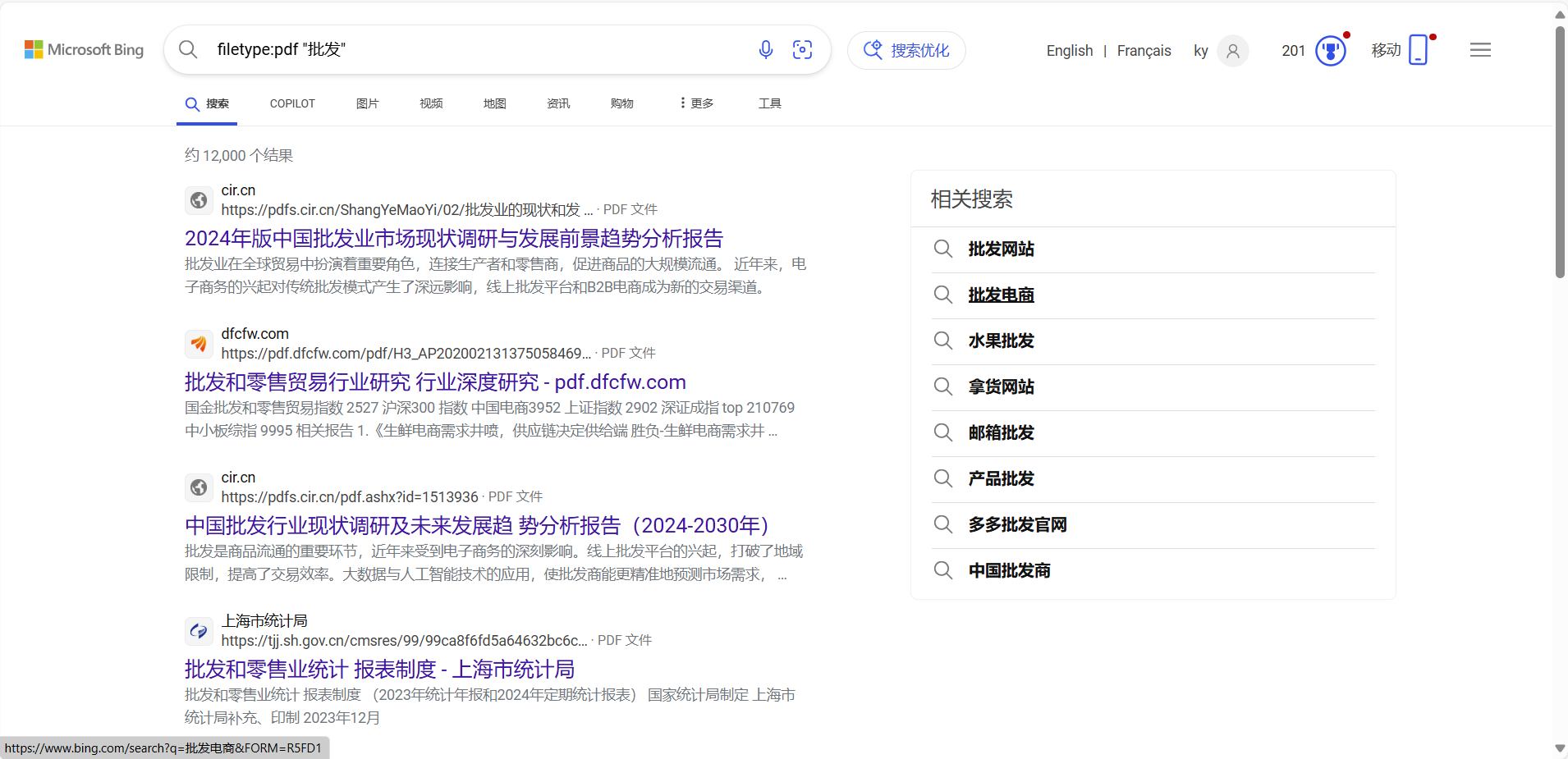This screenshot has height=759, width=1568.
Task: Click the scrollbar down arrow
Action: pos(1560,748)
